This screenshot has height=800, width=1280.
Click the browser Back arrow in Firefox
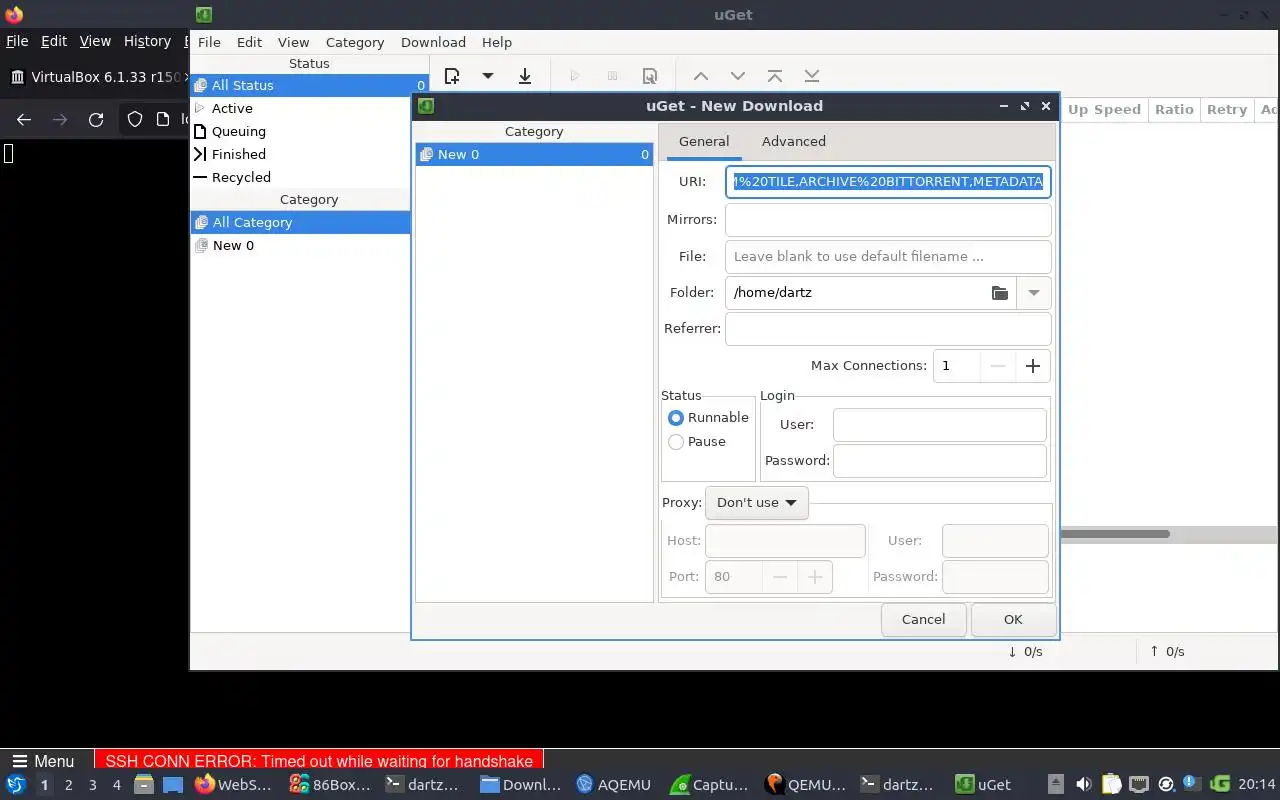coord(24,119)
